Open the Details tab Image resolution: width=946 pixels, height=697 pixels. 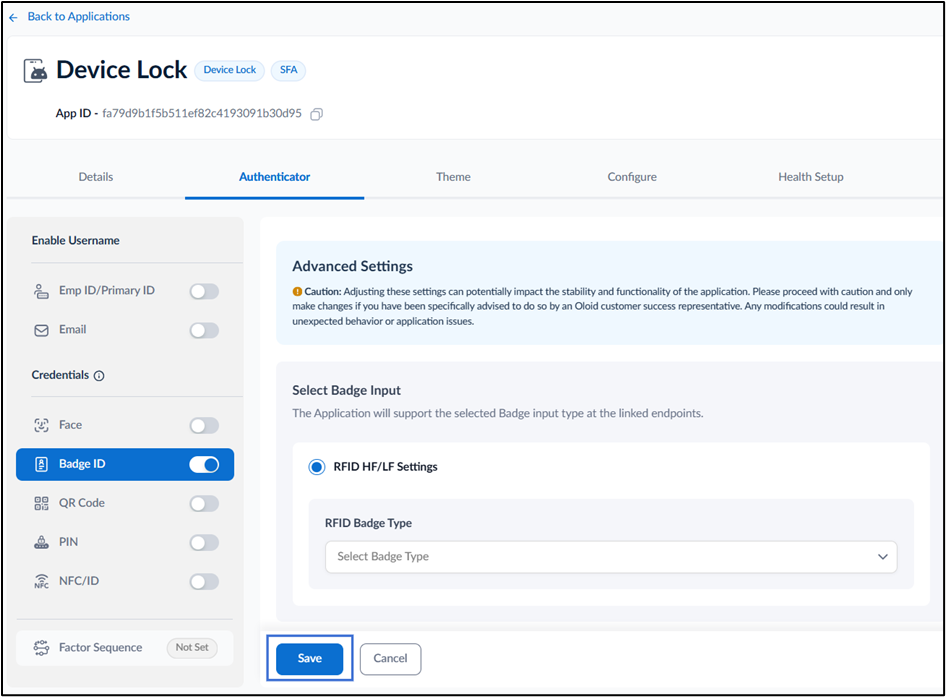[x=96, y=177]
